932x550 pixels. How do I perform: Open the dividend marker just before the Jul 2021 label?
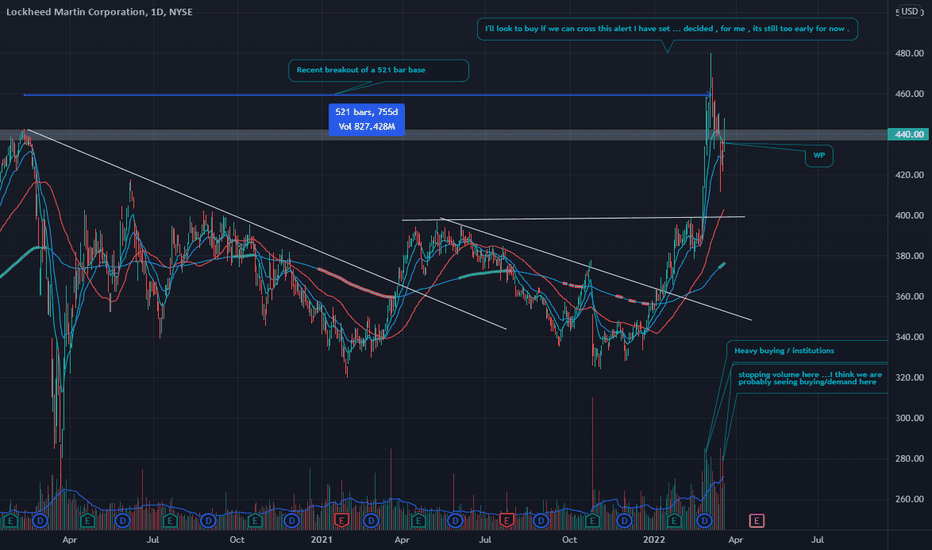coord(455,521)
